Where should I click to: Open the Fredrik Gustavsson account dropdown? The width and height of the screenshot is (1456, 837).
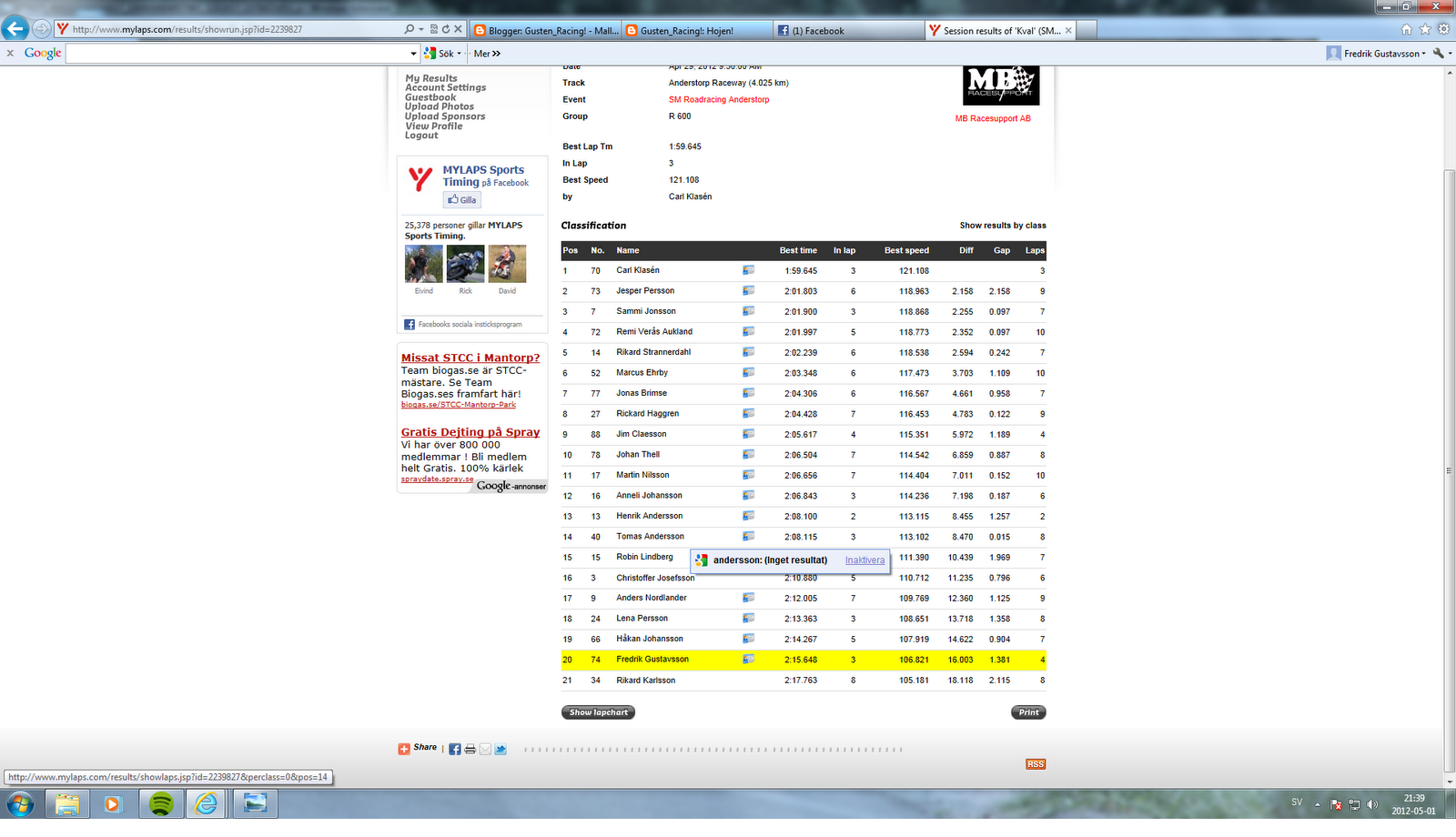click(x=1377, y=54)
